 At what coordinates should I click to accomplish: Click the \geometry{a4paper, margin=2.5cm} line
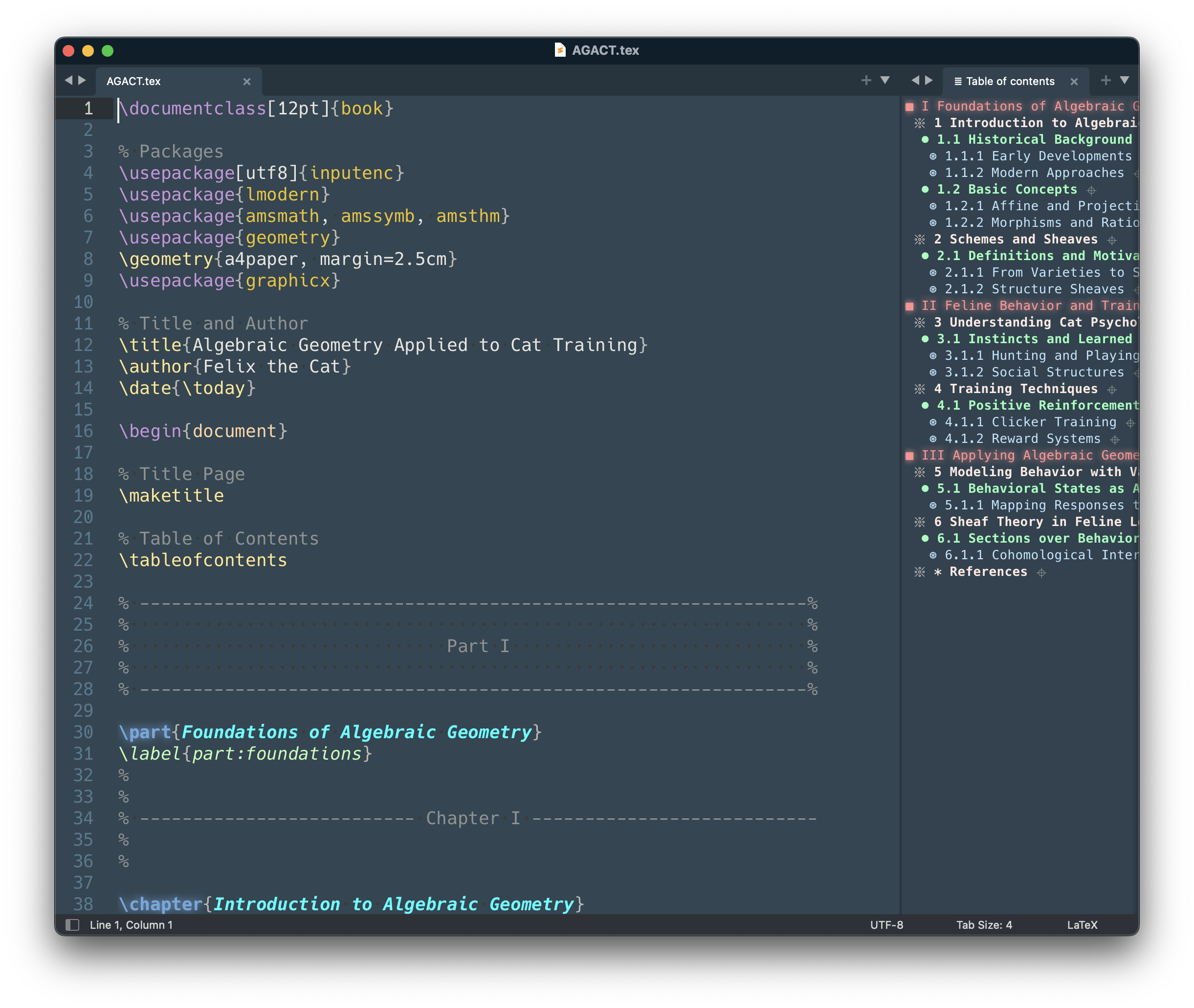click(287, 259)
